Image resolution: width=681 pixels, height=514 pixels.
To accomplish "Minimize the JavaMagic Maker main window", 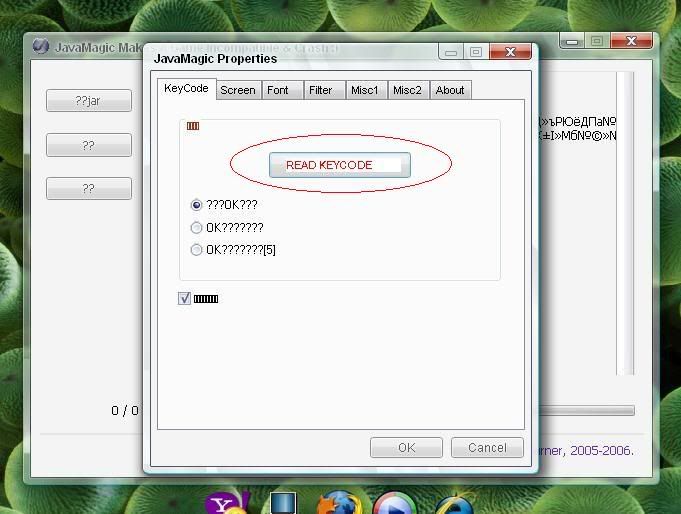I will (x=572, y=41).
